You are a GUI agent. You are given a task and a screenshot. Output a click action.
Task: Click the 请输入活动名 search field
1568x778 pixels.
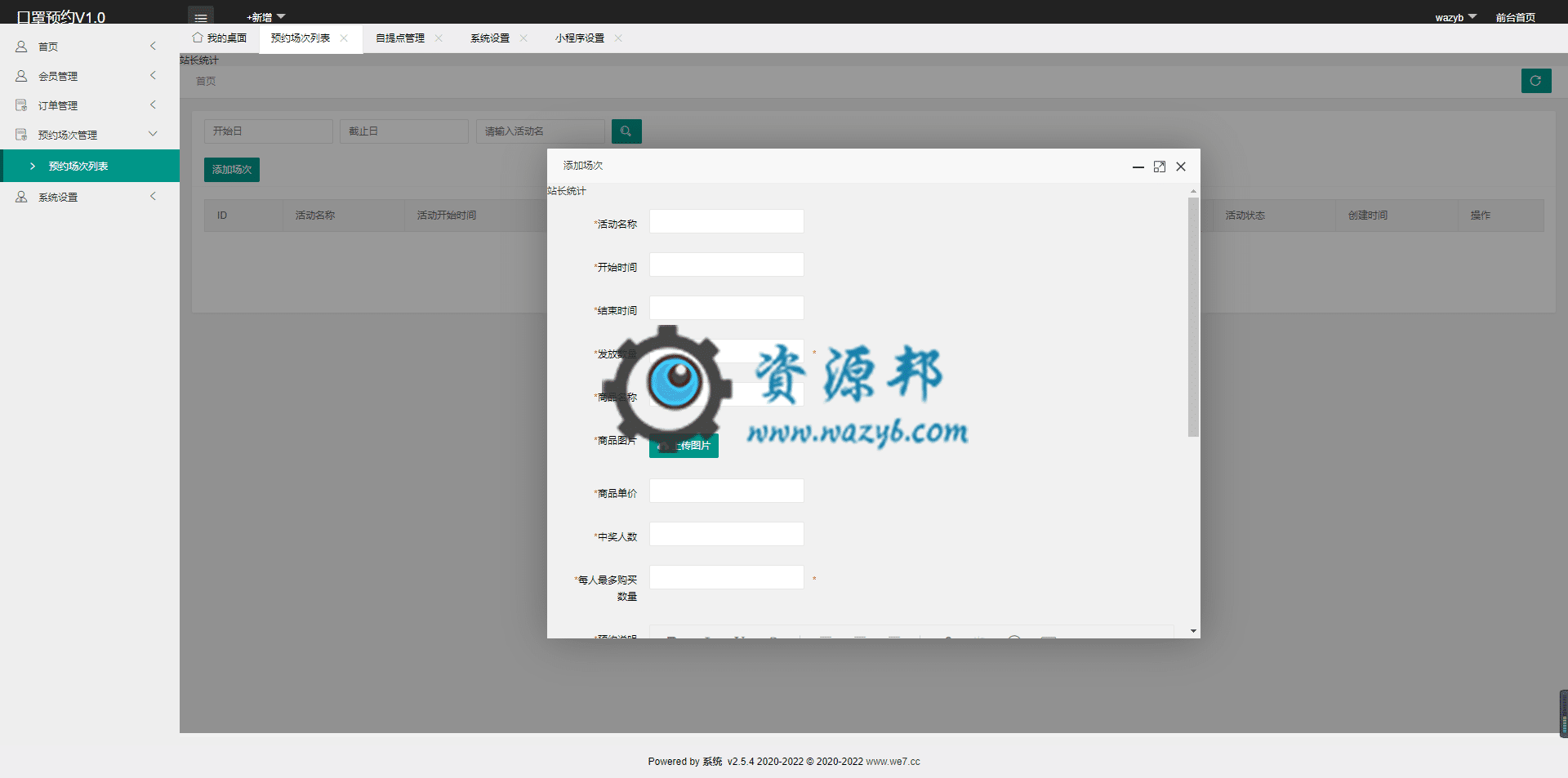point(541,131)
